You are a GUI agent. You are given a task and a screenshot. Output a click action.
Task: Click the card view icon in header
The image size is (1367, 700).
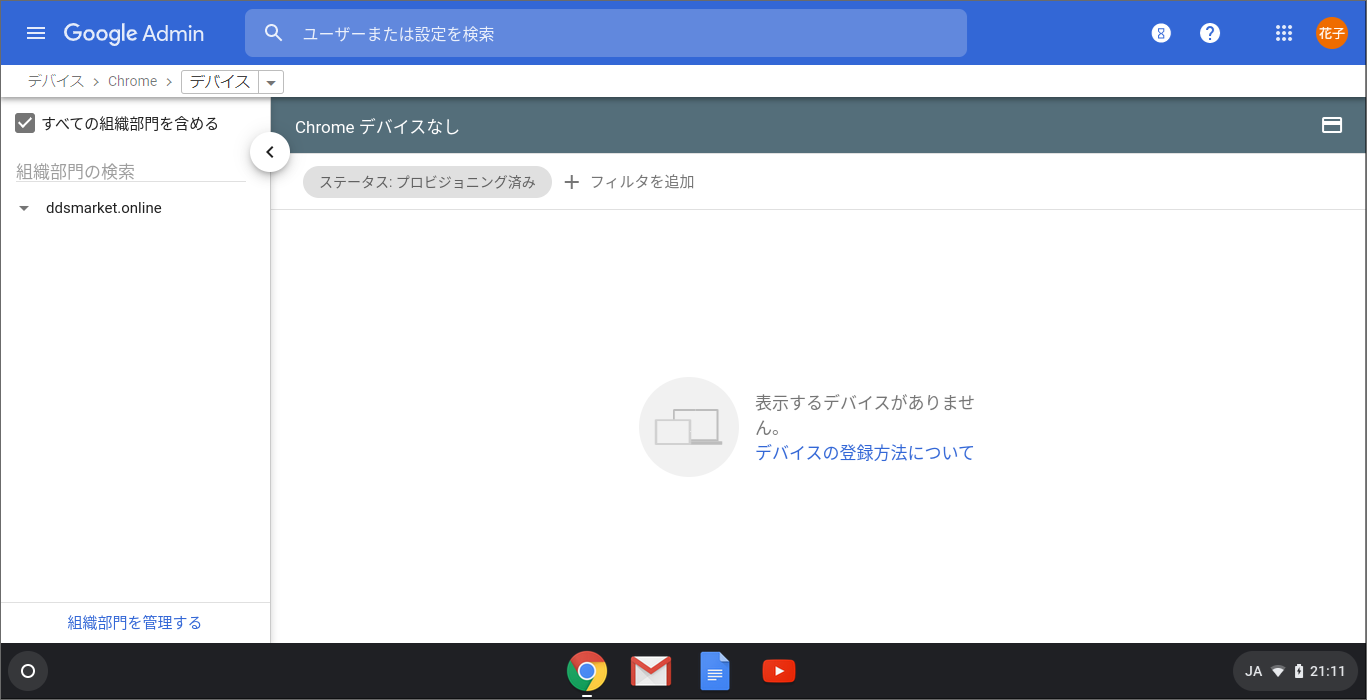[x=1331, y=126]
